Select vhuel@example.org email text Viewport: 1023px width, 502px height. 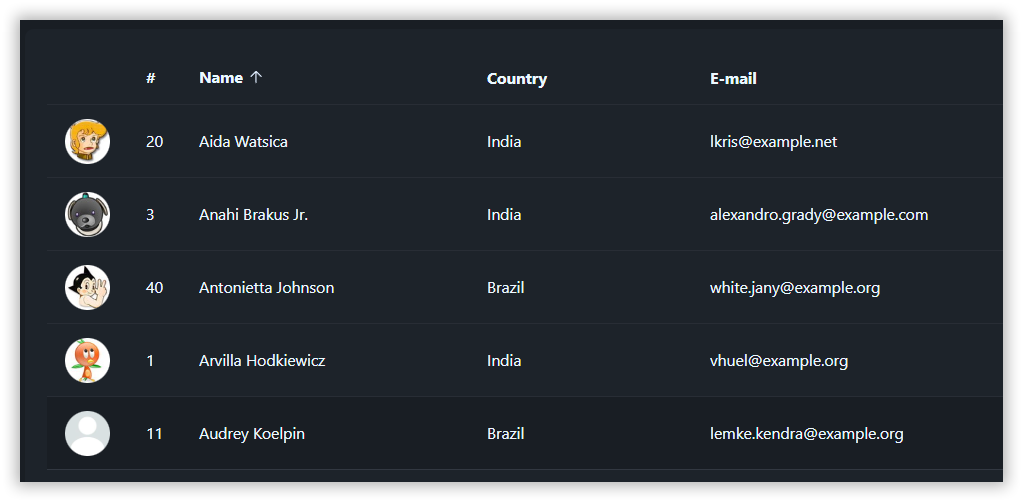778,361
